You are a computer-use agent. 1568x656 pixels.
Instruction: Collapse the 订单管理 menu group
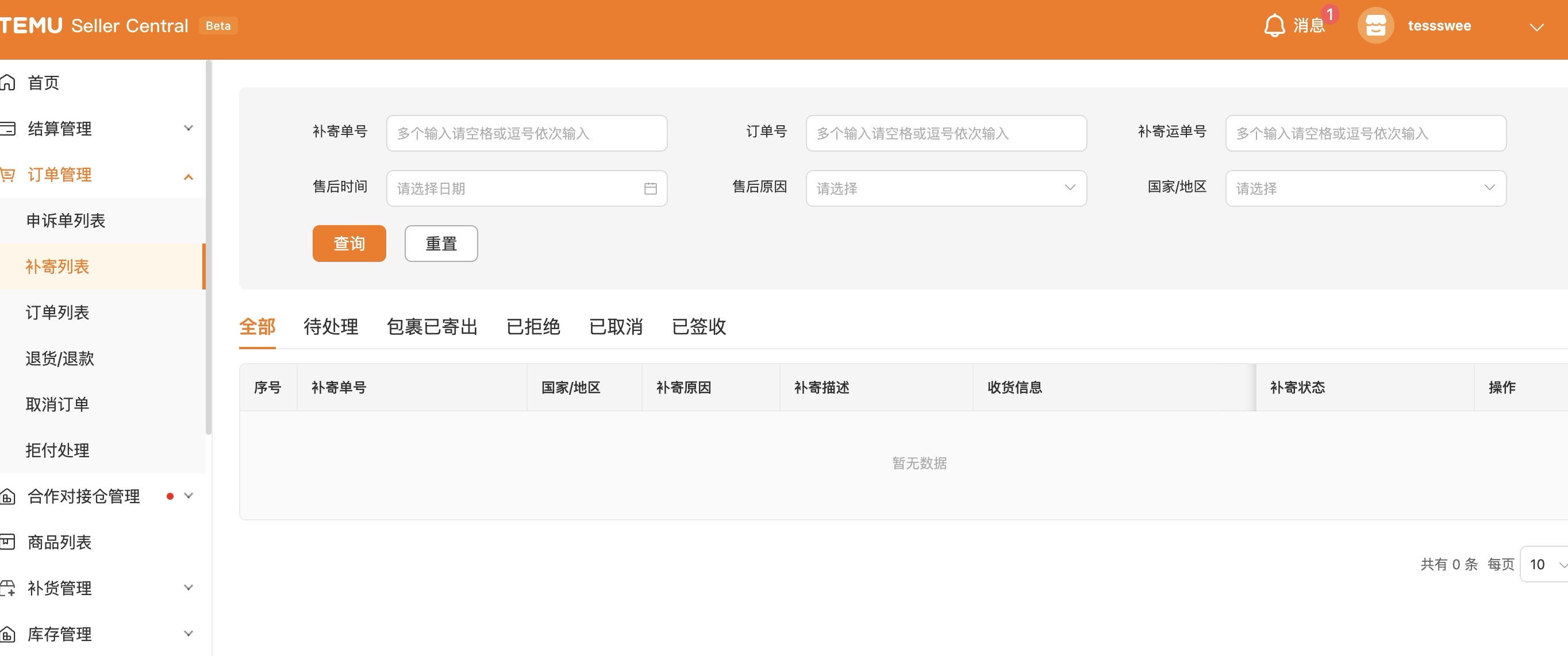click(x=187, y=176)
